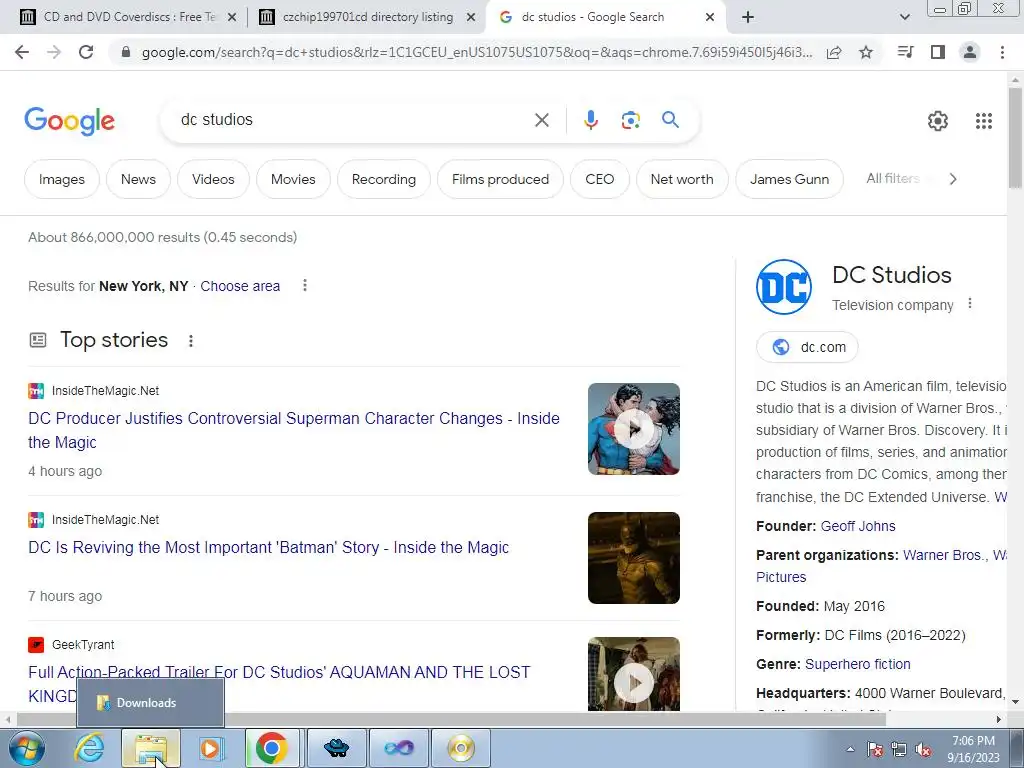Open Geoff Johns founder link

[857, 526]
